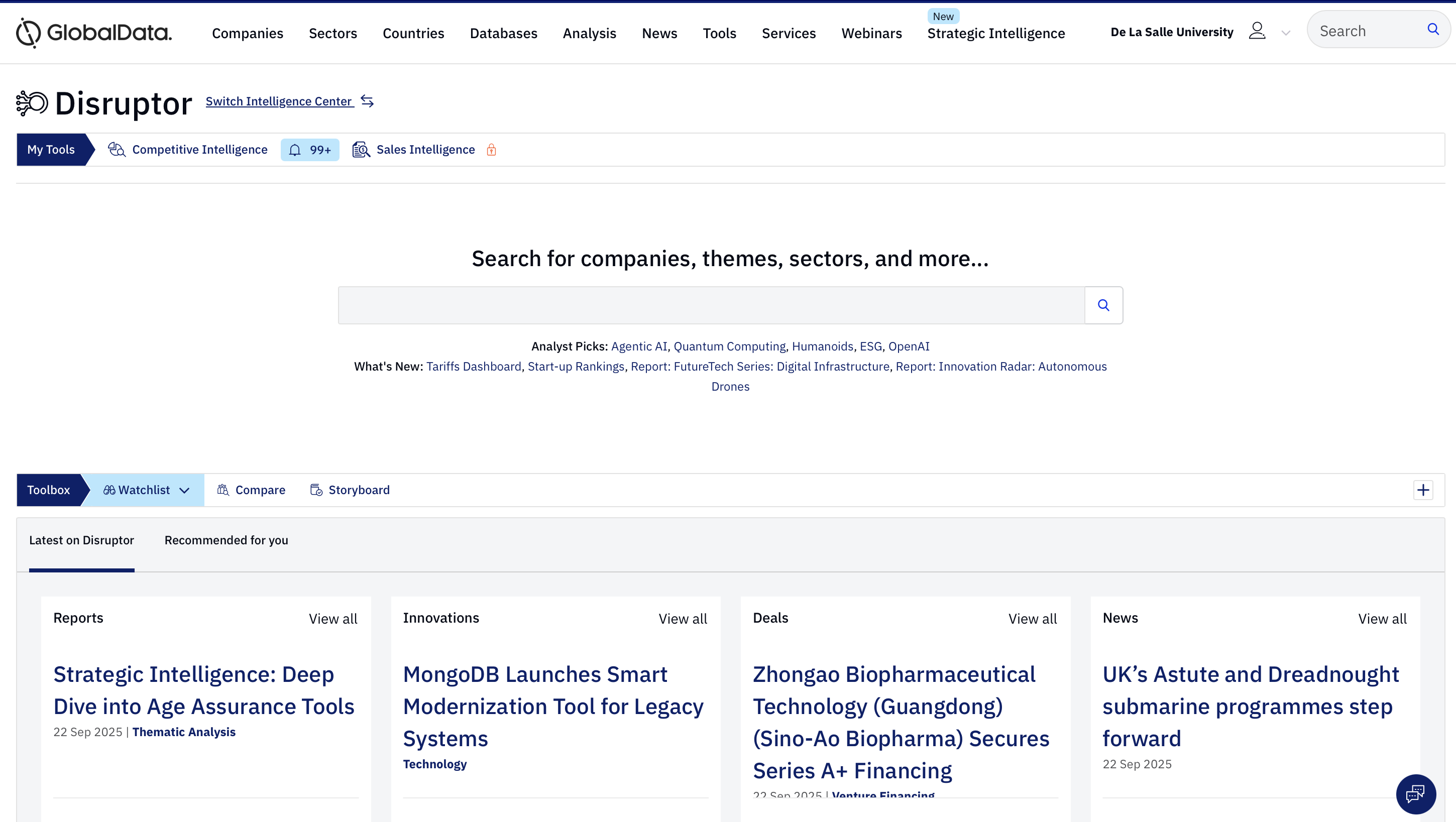Click the swap arrows beside Switch Intelligence Center
Image resolution: width=1456 pixels, height=822 pixels.
[x=368, y=101]
